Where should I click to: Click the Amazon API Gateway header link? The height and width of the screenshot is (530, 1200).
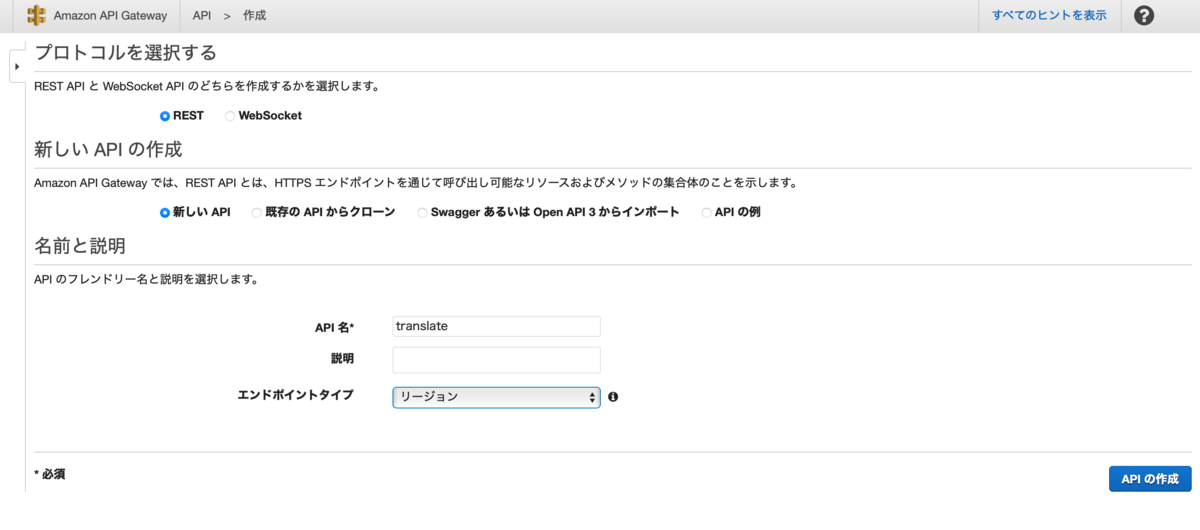[x=110, y=16]
